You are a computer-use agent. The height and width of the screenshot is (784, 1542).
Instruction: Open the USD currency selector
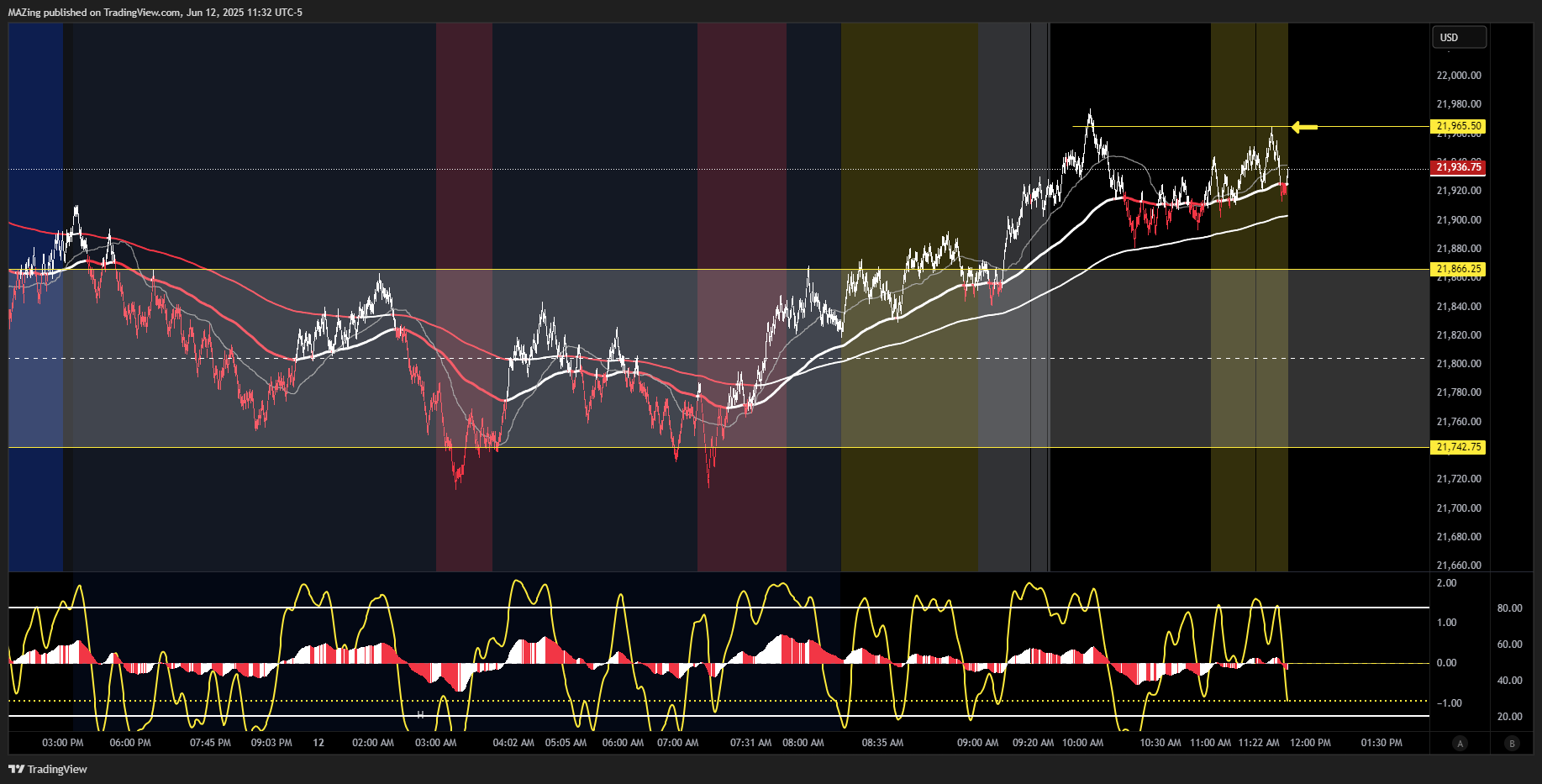pos(1459,37)
